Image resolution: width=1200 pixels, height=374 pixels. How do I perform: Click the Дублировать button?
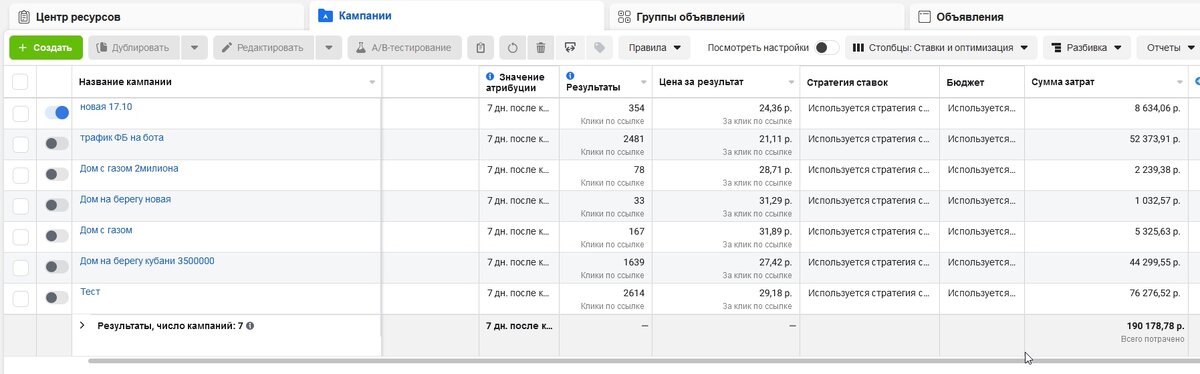click(x=135, y=47)
